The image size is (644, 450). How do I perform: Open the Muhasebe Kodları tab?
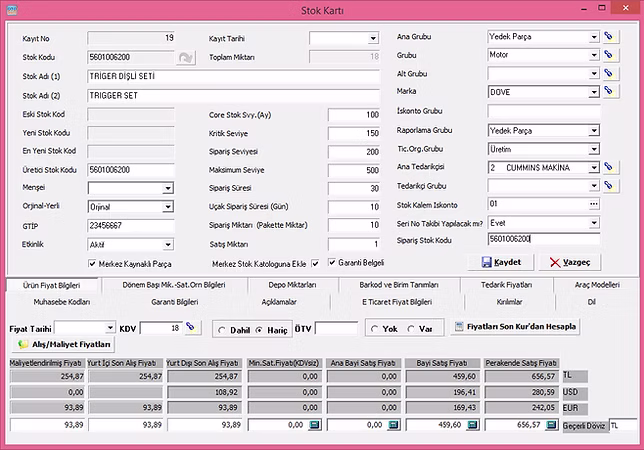pyautogui.click(x=62, y=300)
